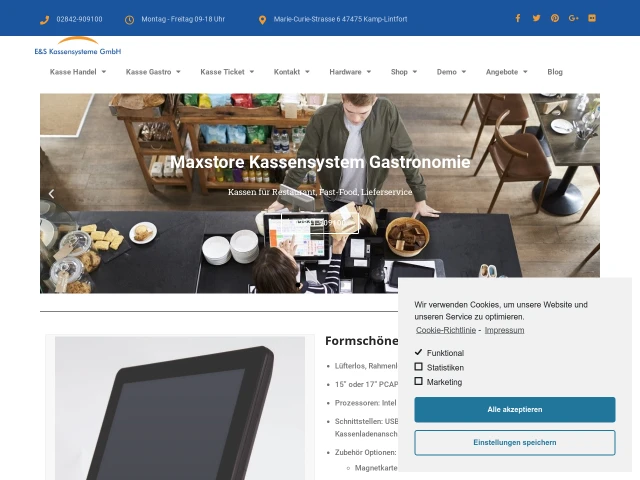Open the Kontakt menu item
Image resolution: width=640 pixels, height=480 pixels.
point(287,72)
